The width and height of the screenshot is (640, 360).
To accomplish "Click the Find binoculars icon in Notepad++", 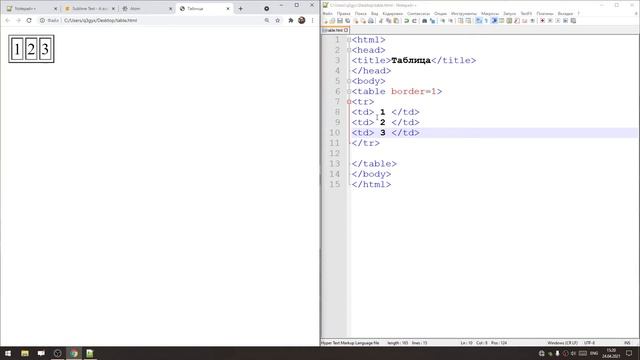I will [x=424, y=21].
